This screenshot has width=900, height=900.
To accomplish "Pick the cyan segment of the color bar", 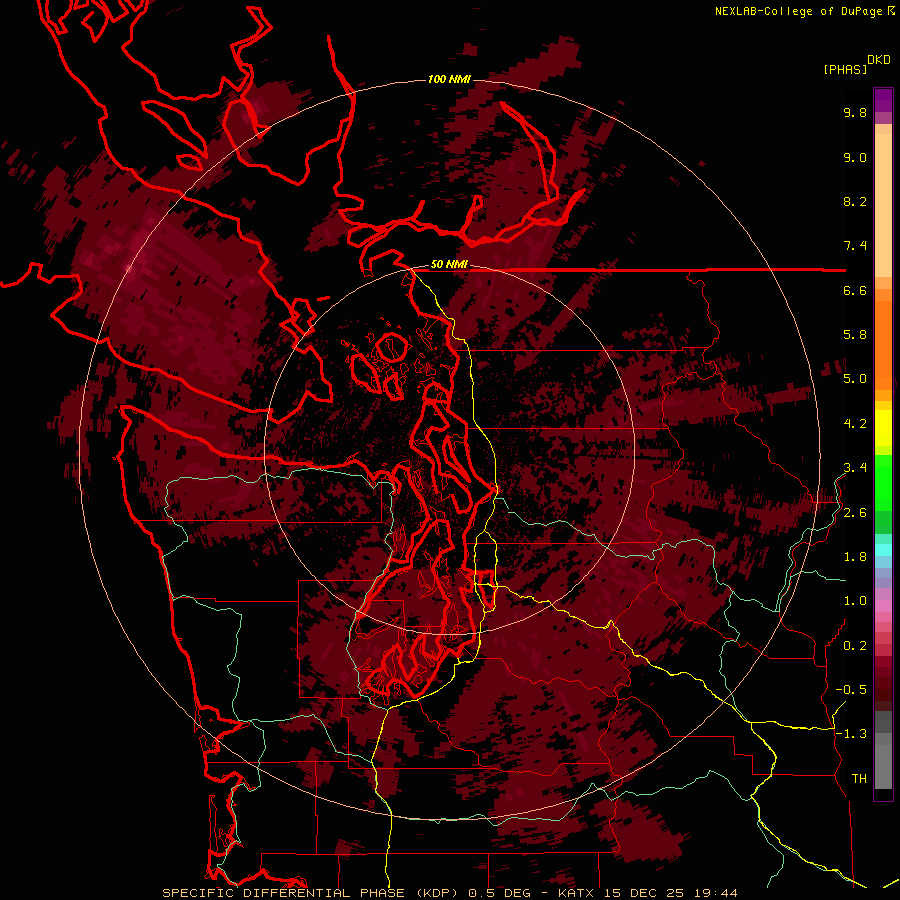I will (x=883, y=549).
